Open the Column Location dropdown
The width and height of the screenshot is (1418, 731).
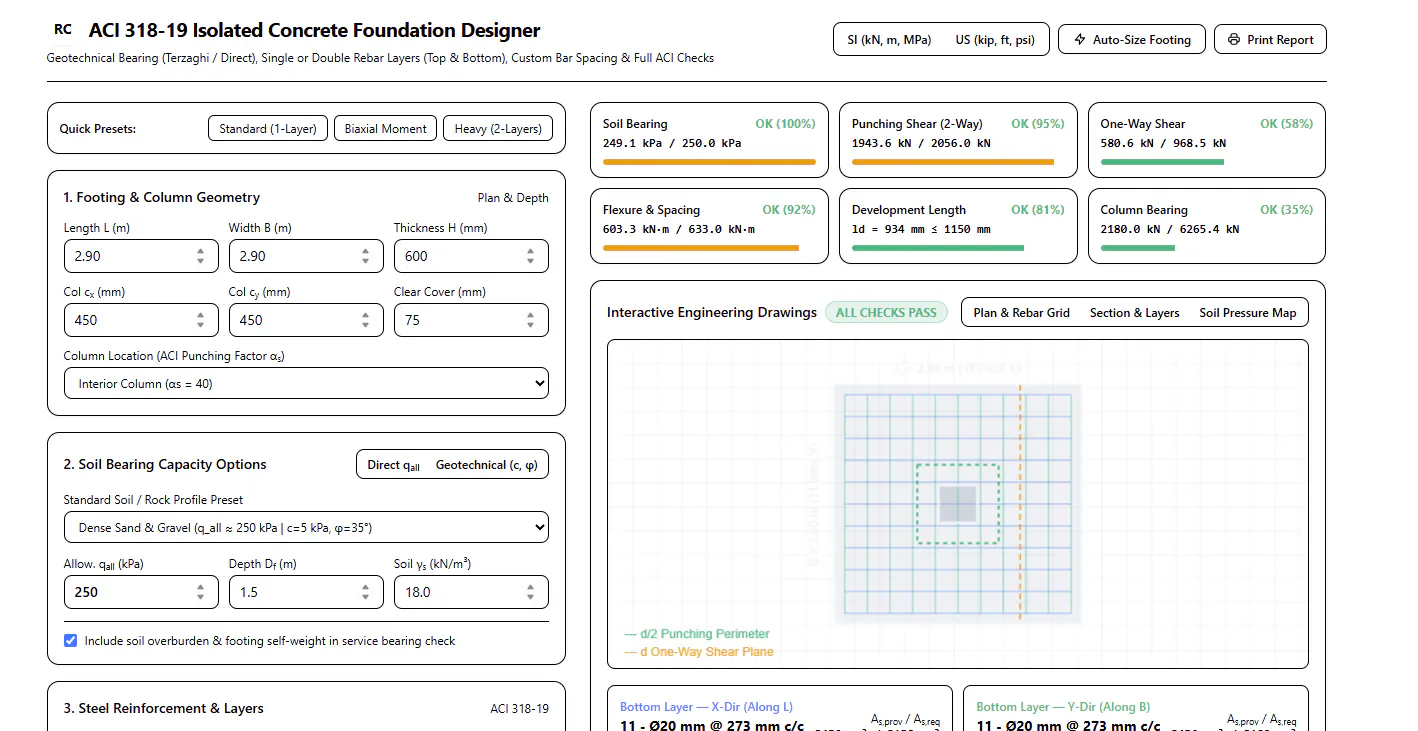(x=306, y=383)
